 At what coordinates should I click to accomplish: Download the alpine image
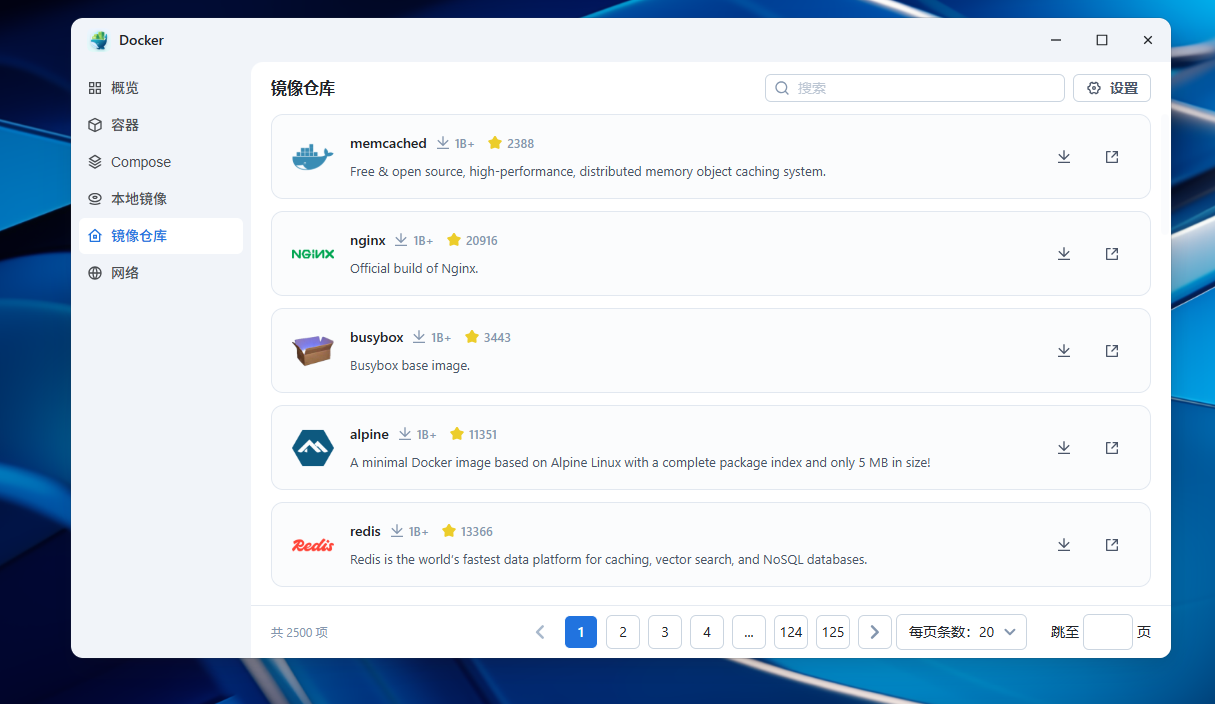coord(1064,448)
